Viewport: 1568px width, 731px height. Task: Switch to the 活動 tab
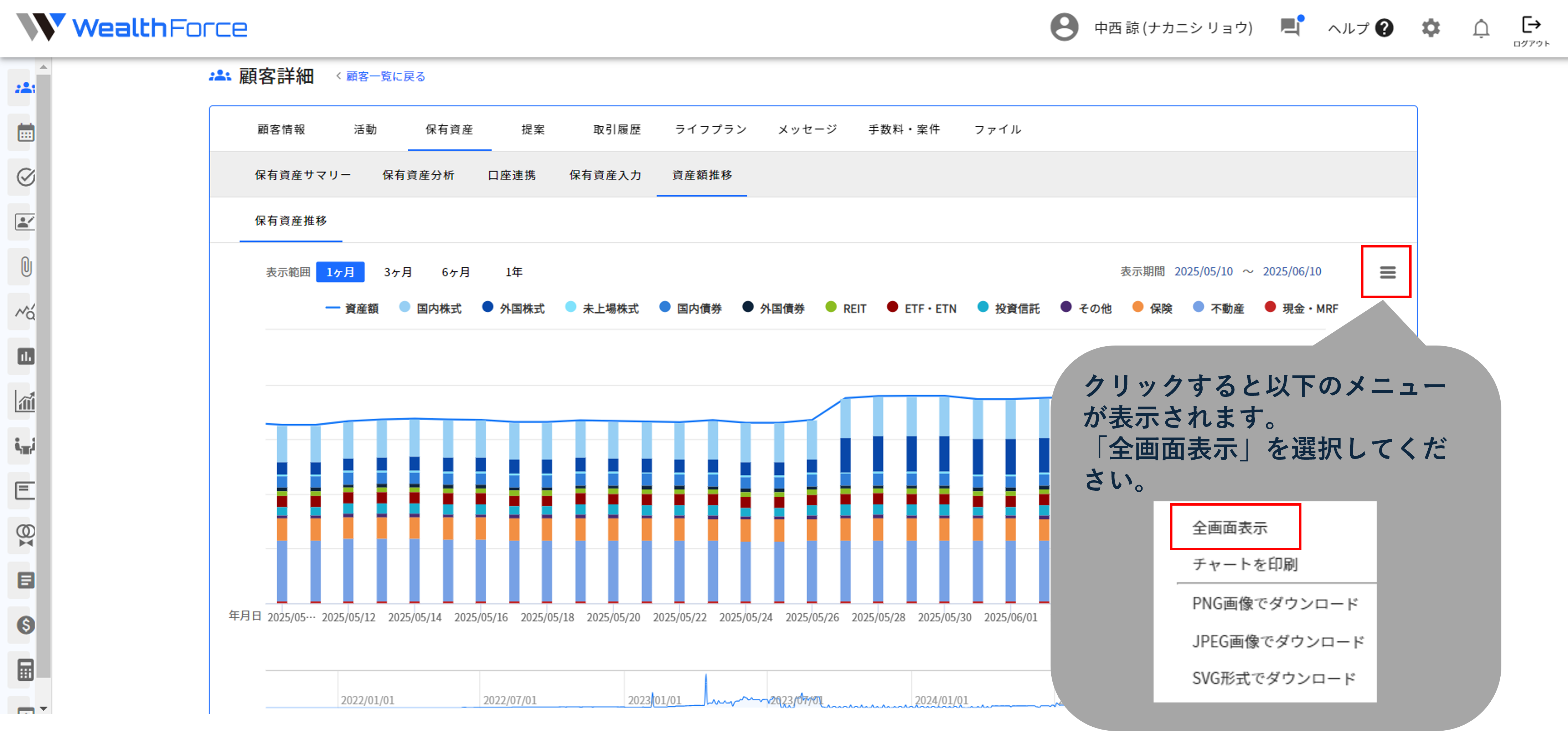tap(365, 129)
